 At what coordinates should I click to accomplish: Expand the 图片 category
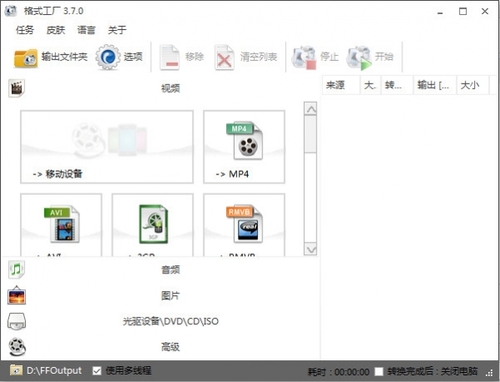[170, 295]
